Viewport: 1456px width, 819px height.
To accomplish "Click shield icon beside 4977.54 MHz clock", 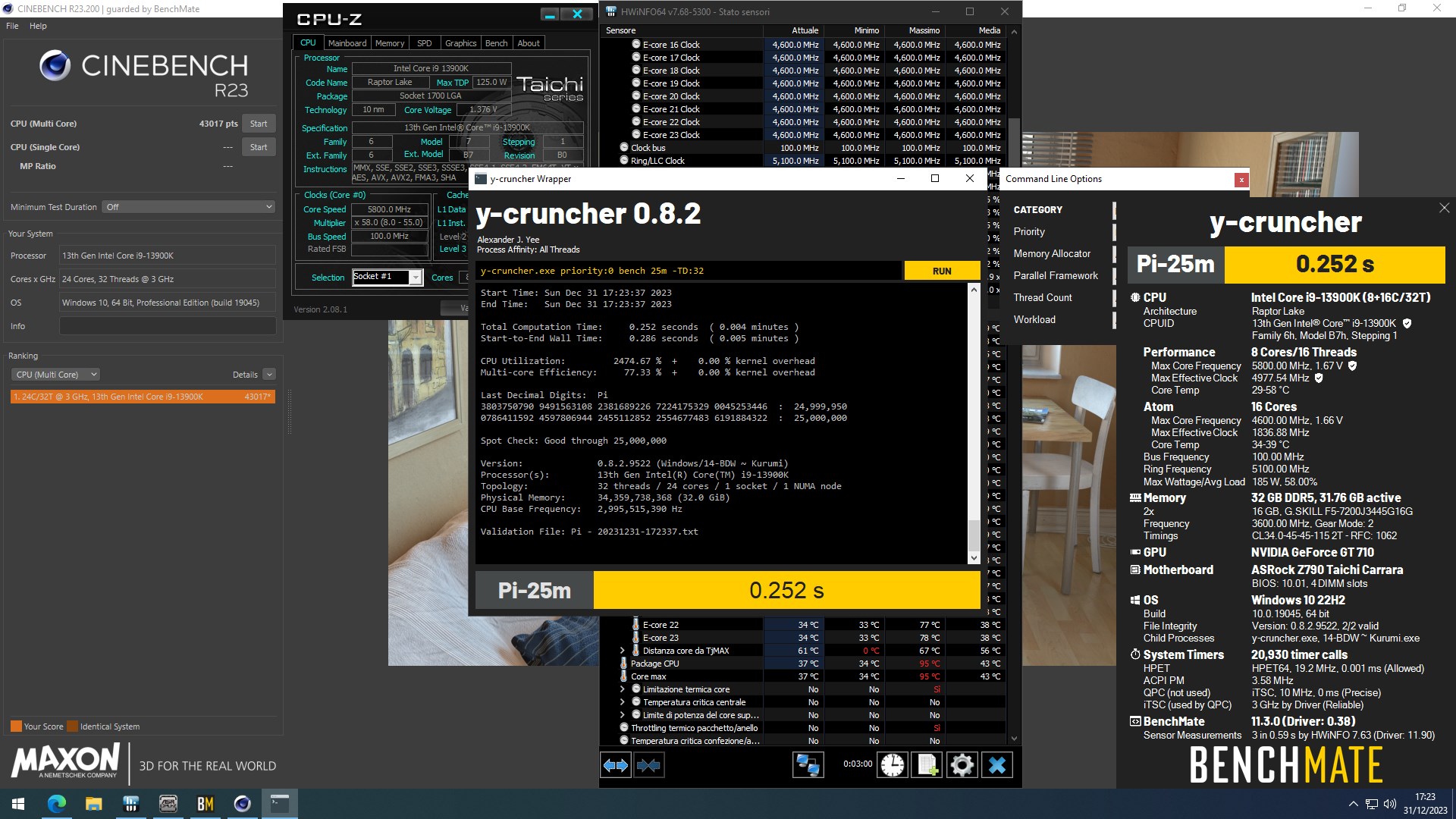I will click(1319, 378).
